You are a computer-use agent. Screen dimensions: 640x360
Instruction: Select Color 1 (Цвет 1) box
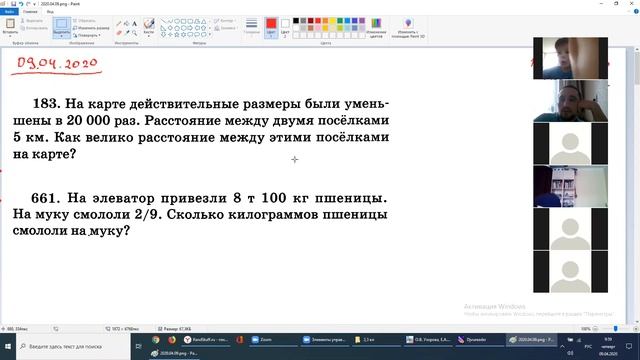271,27
